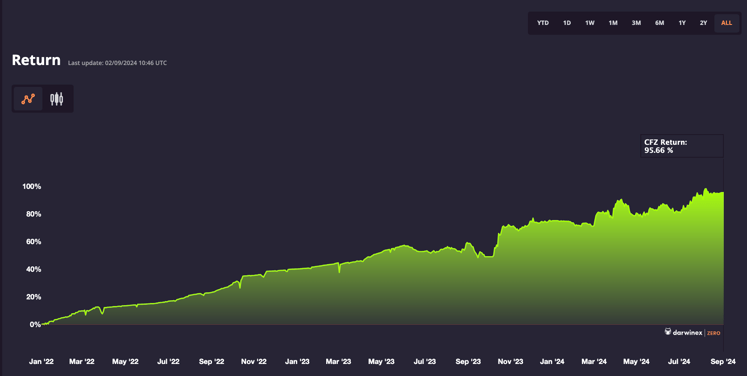The height and width of the screenshot is (376, 747).
Task: Click the Jul '24 x-axis label
Action: (x=679, y=362)
